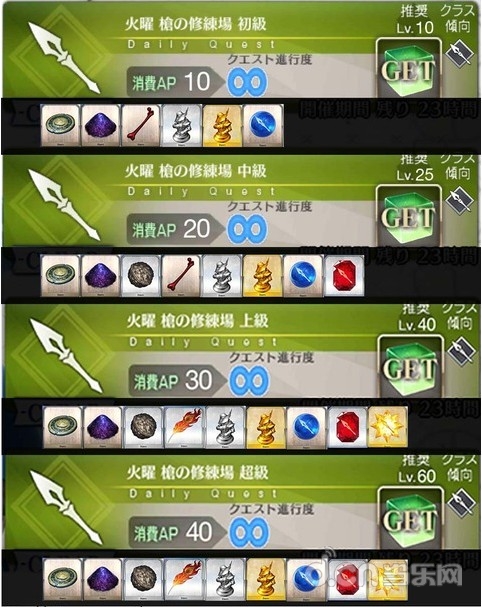Click the gray stone ball in 中級 drops
Viewport: 482px width, 607px height.
click(x=141, y=276)
